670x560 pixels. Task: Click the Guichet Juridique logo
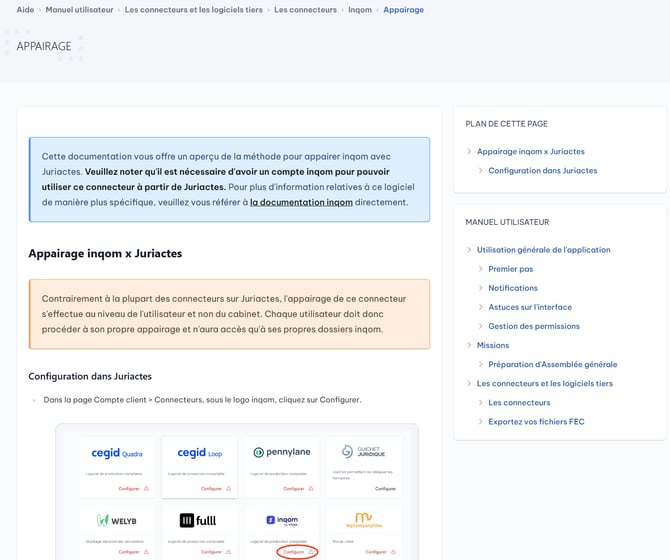363,452
